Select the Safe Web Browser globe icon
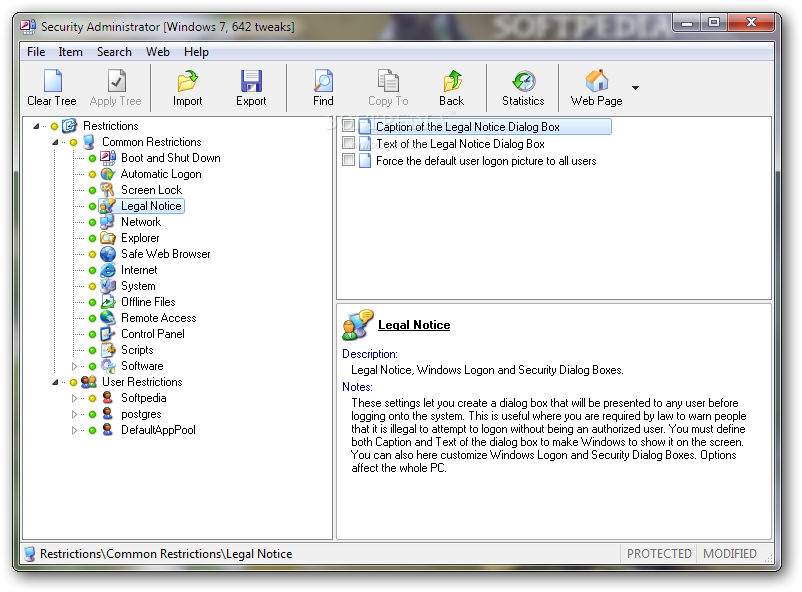Screen dimensions: 802x592 tap(108, 254)
